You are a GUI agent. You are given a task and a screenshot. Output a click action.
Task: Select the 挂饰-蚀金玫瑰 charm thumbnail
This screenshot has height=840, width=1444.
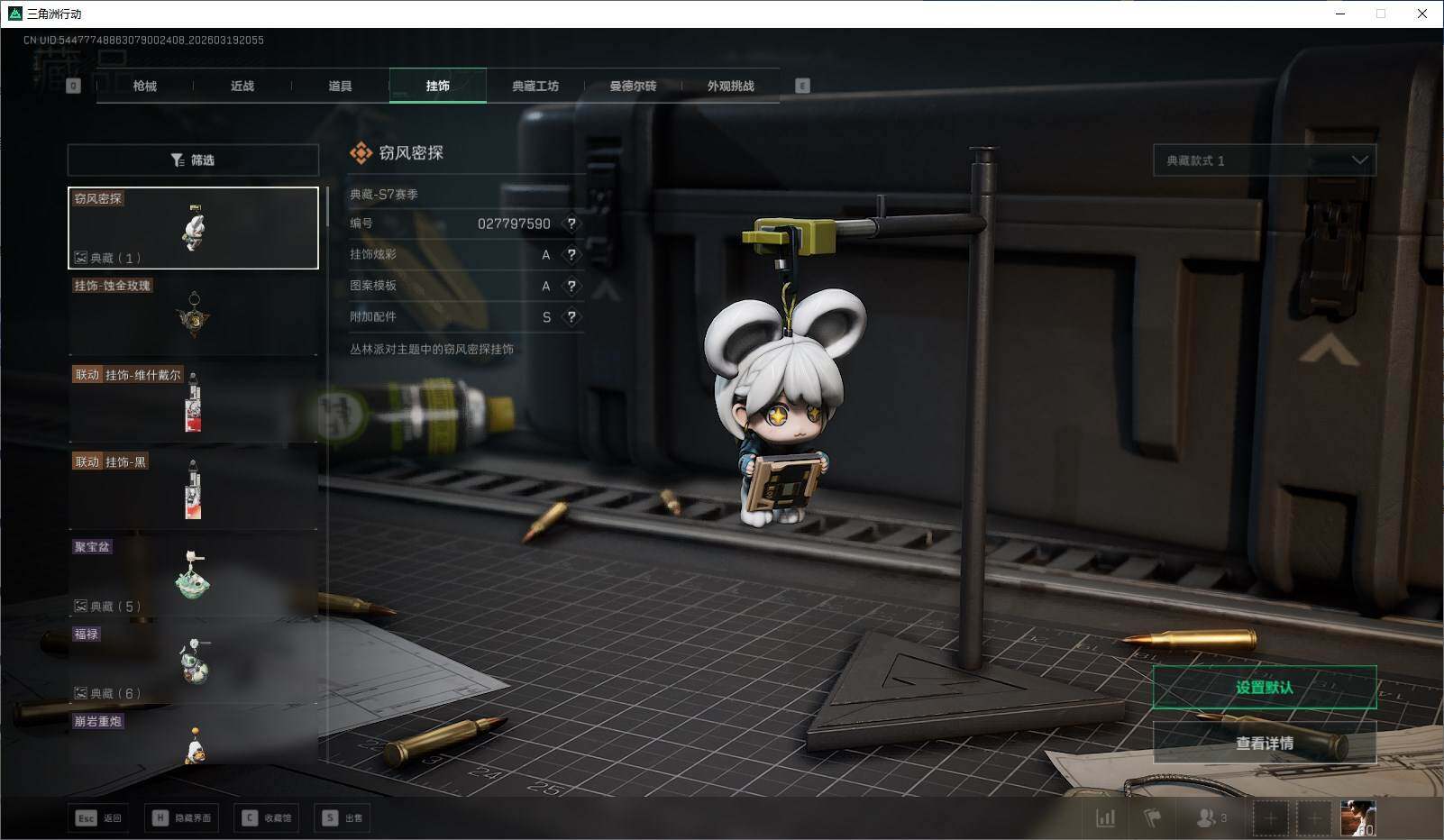(193, 315)
